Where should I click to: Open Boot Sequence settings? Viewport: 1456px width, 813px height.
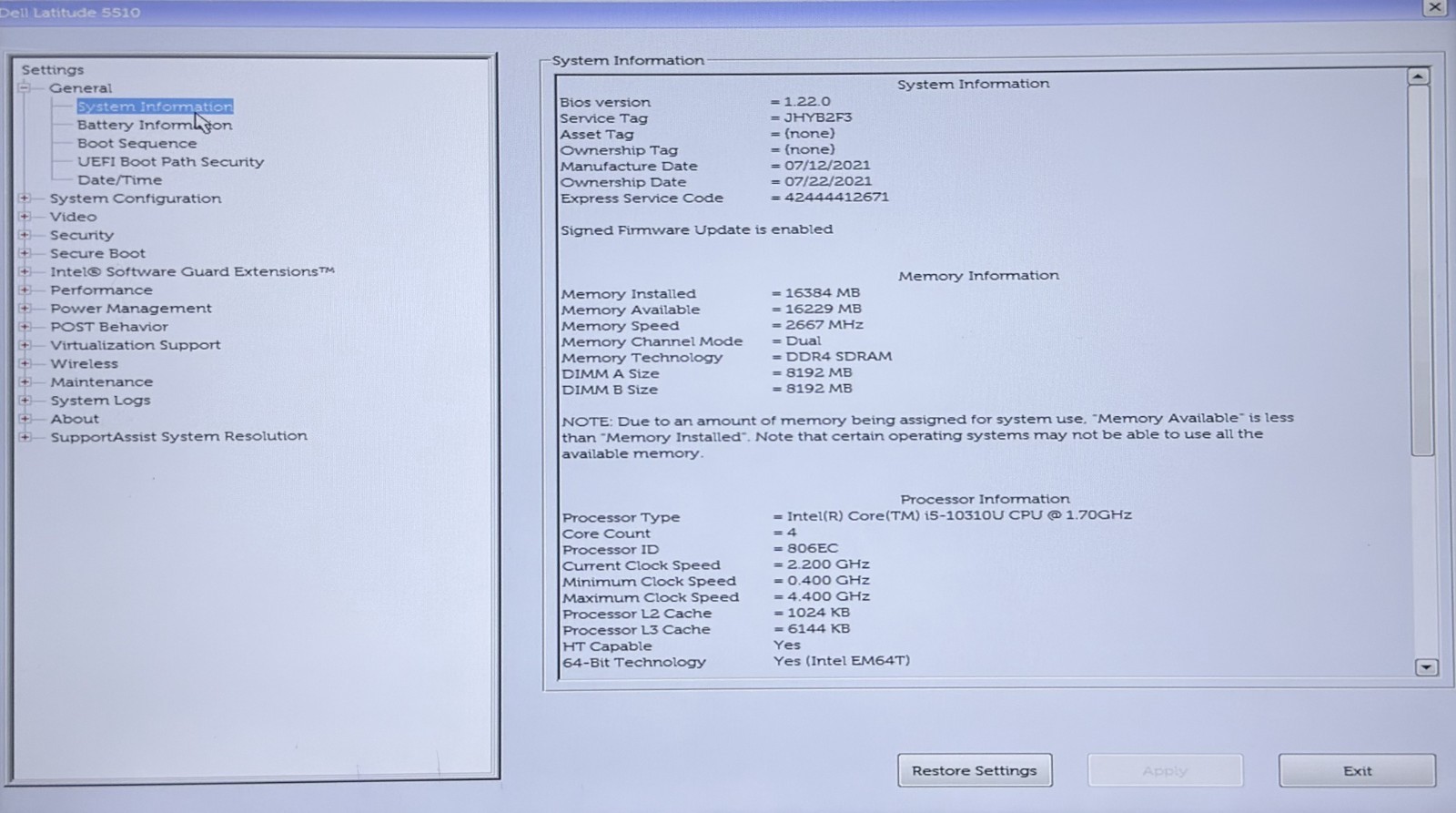pyautogui.click(x=136, y=143)
